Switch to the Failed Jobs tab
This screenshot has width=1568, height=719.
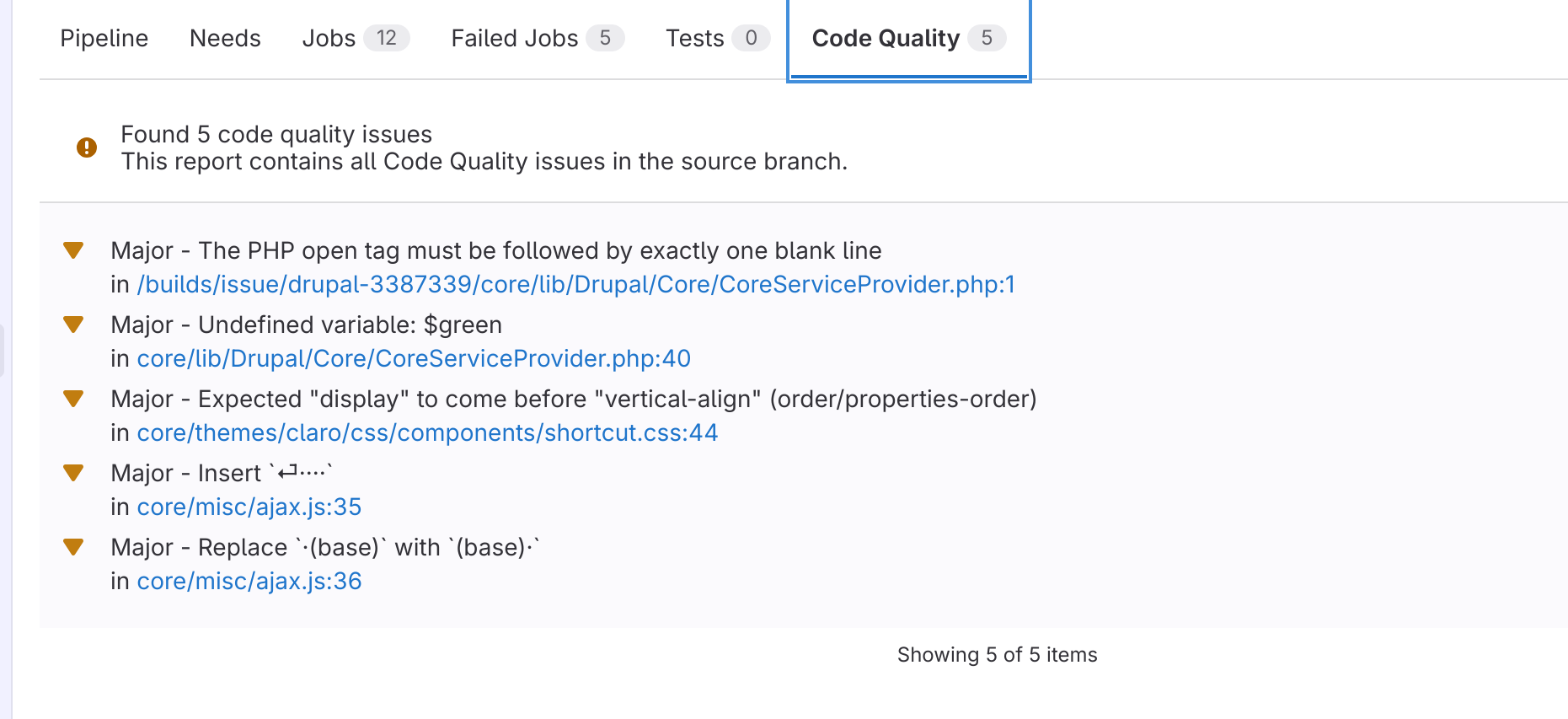[514, 38]
